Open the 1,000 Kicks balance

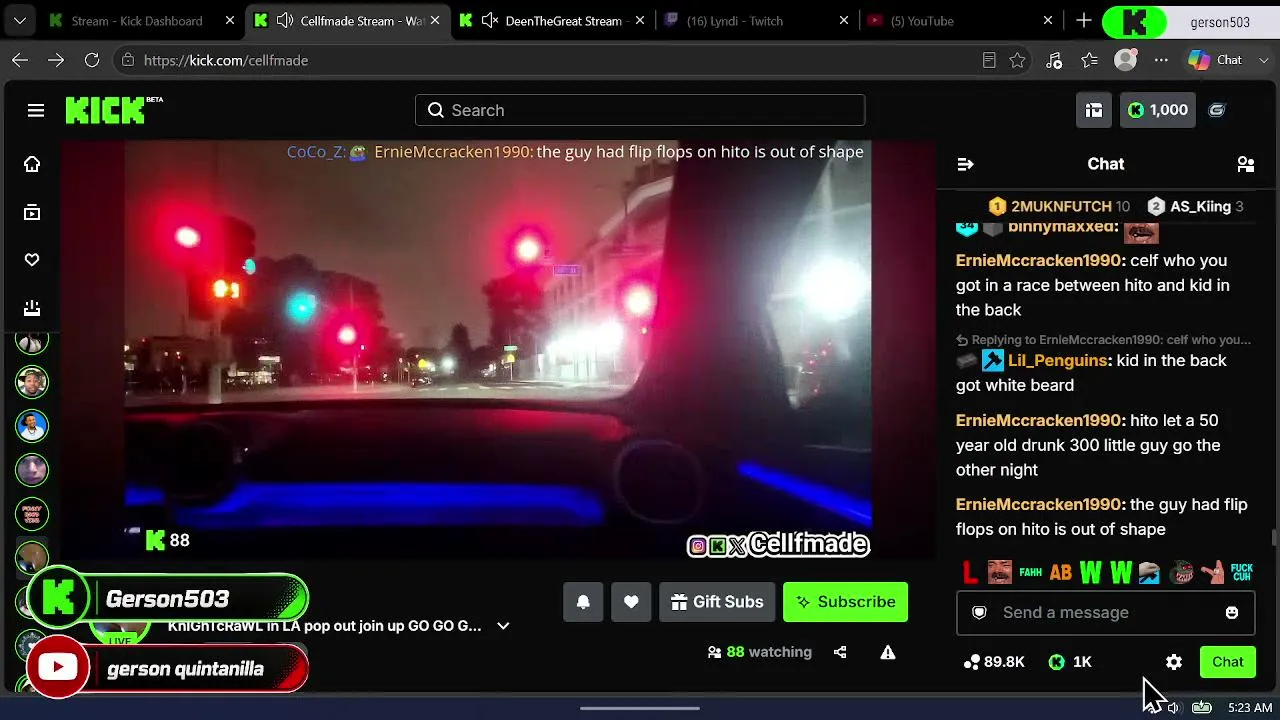(1157, 110)
